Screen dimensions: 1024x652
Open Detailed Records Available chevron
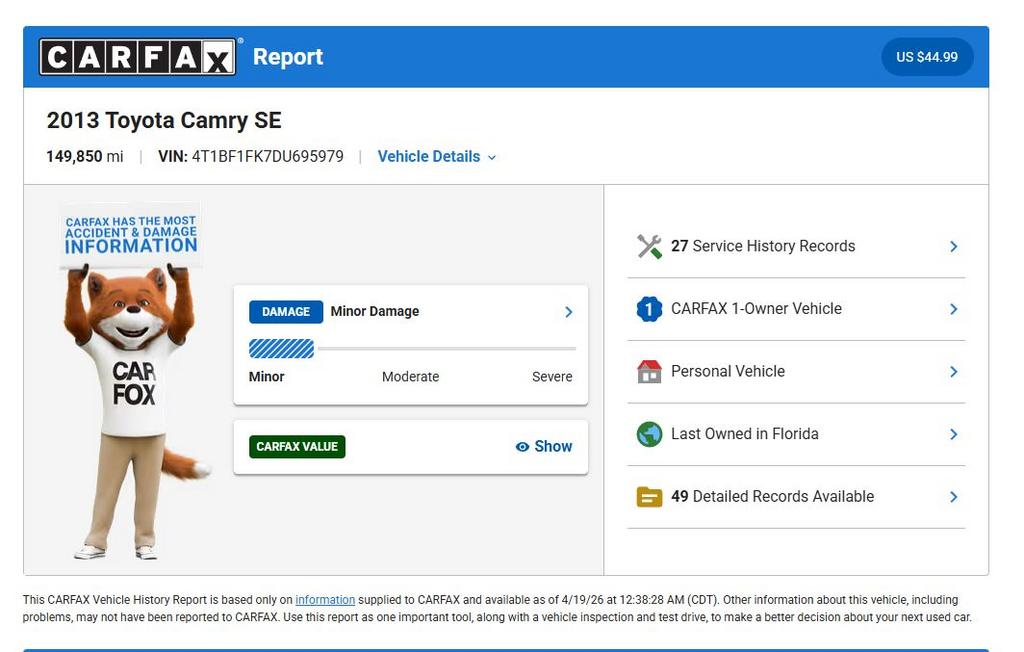point(953,497)
